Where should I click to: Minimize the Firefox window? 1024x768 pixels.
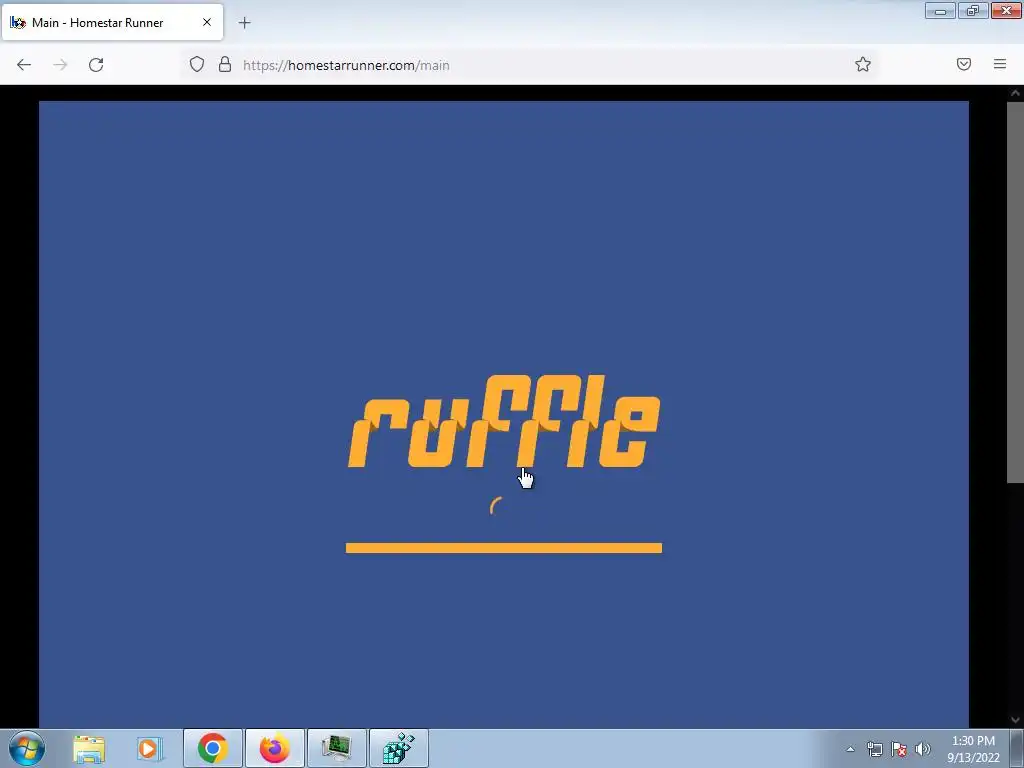pos(940,11)
